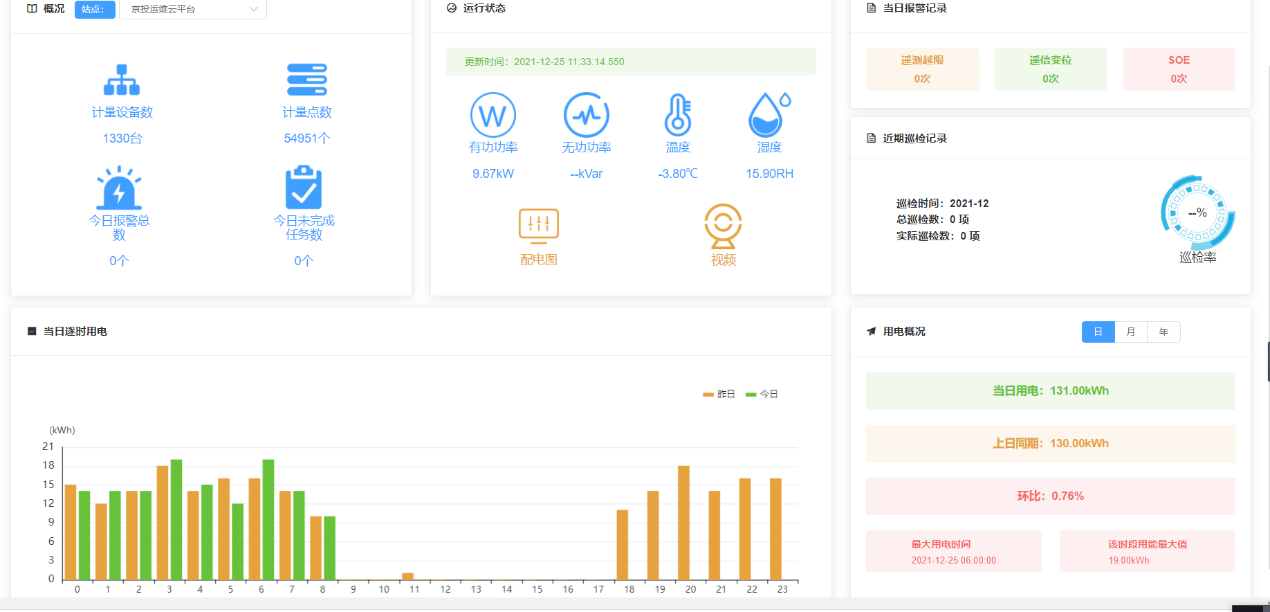Toggle the 昨日 legend series
The width and height of the screenshot is (1270, 612).
pos(719,394)
